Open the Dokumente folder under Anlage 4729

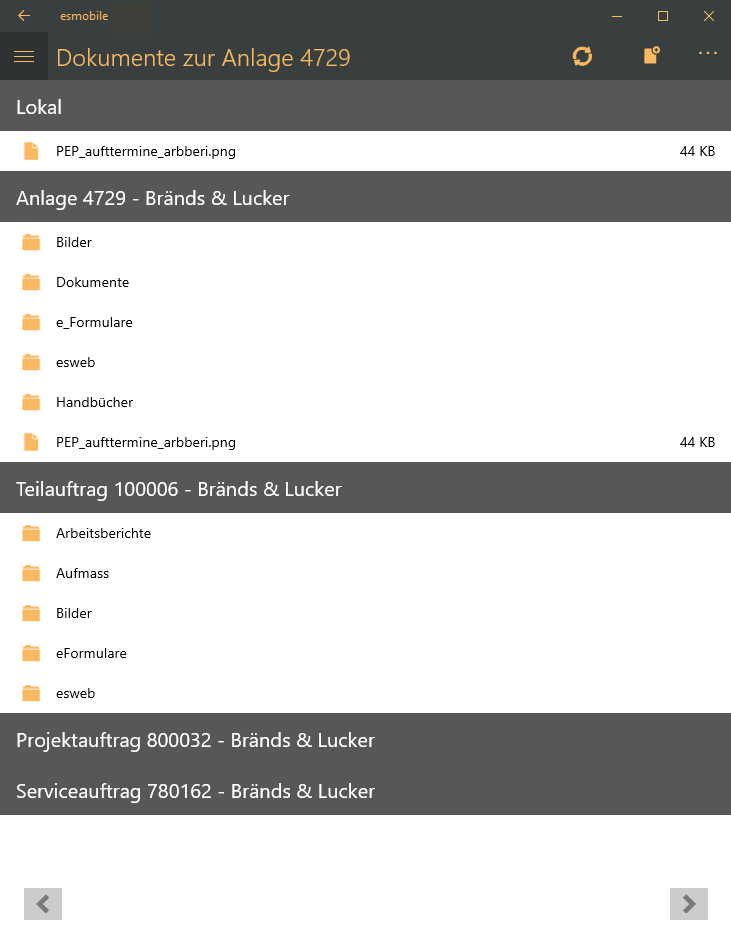(x=92, y=282)
